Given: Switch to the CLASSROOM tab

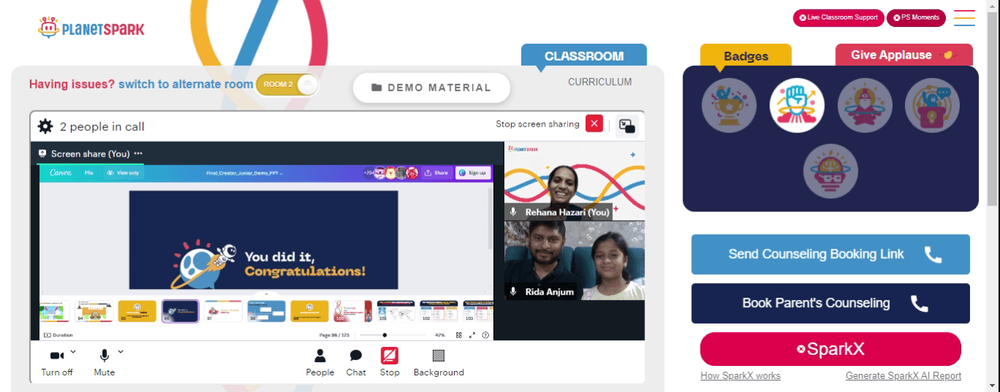Looking at the screenshot, I should pyautogui.click(x=584, y=55).
